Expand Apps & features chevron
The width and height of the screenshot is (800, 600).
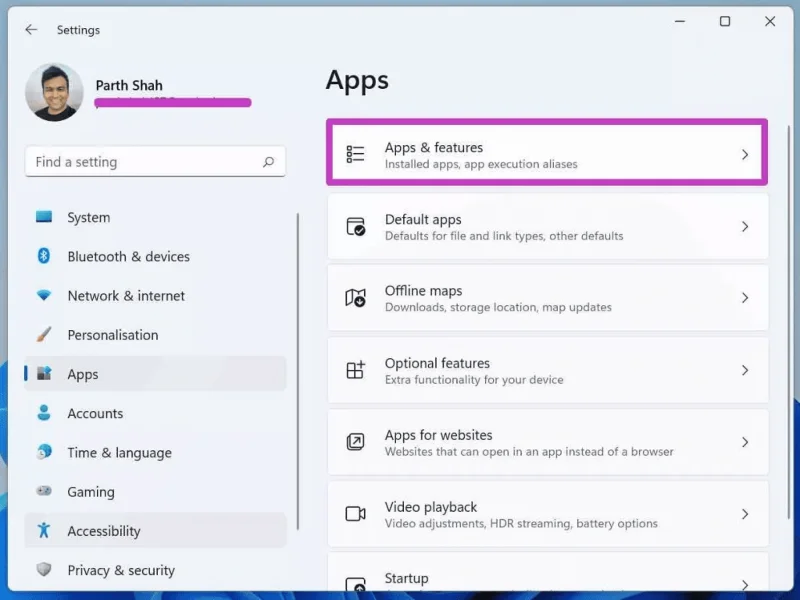(x=745, y=155)
